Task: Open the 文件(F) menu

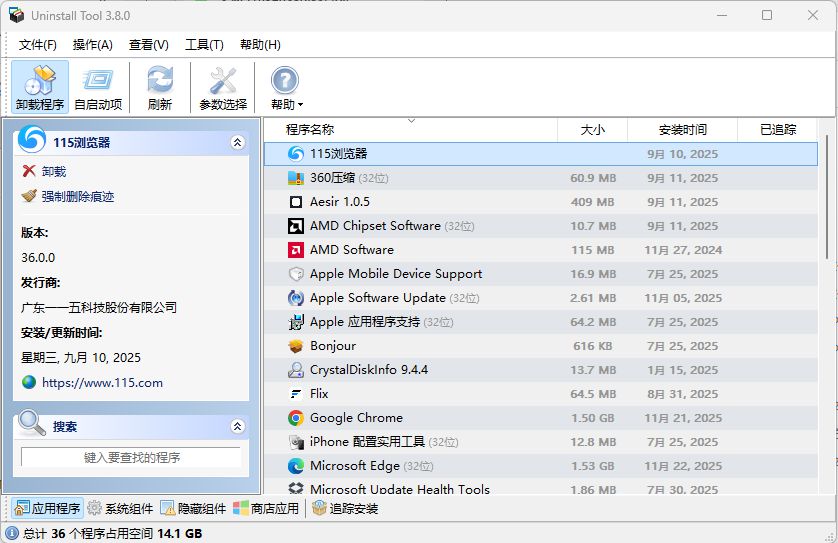Action: pyautogui.click(x=38, y=45)
